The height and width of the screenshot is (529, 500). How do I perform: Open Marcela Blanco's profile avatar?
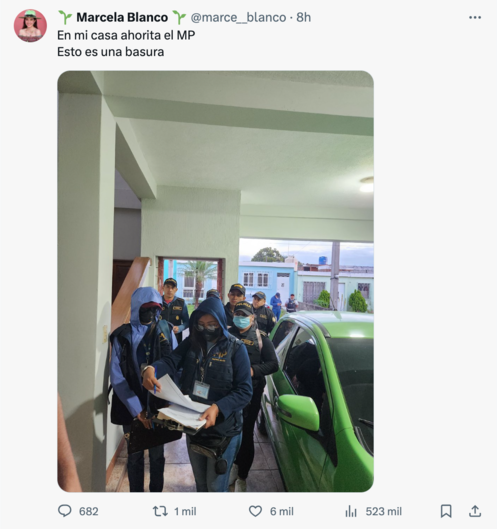(x=30, y=26)
